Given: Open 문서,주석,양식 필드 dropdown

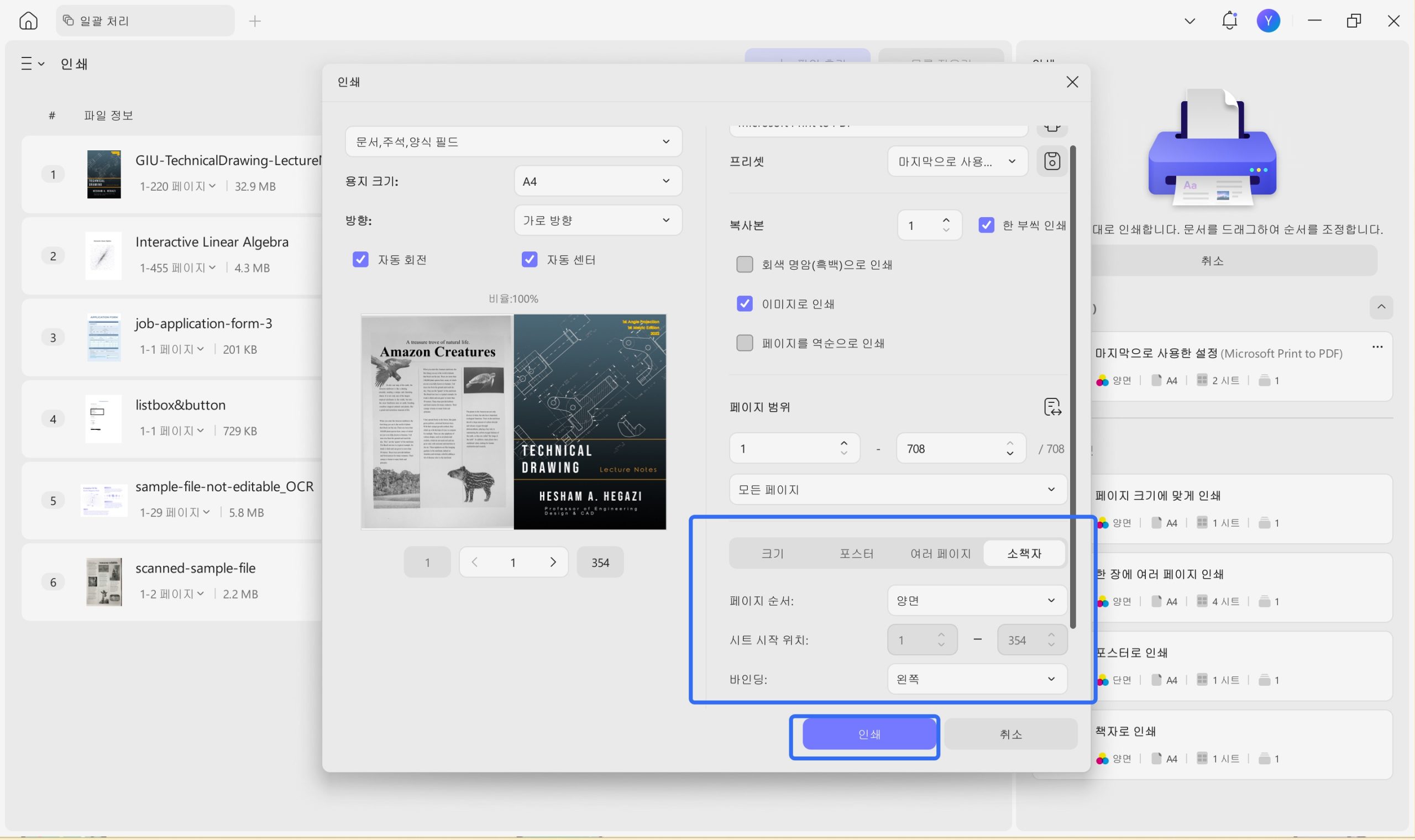Looking at the screenshot, I should tap(513, 141).
